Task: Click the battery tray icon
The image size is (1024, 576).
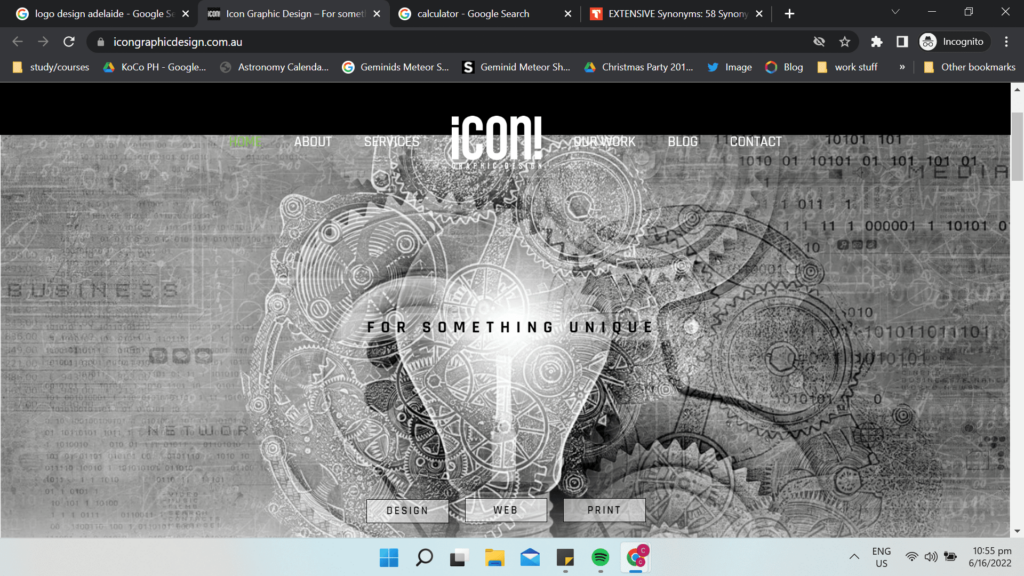Action: tap(951, 557)
